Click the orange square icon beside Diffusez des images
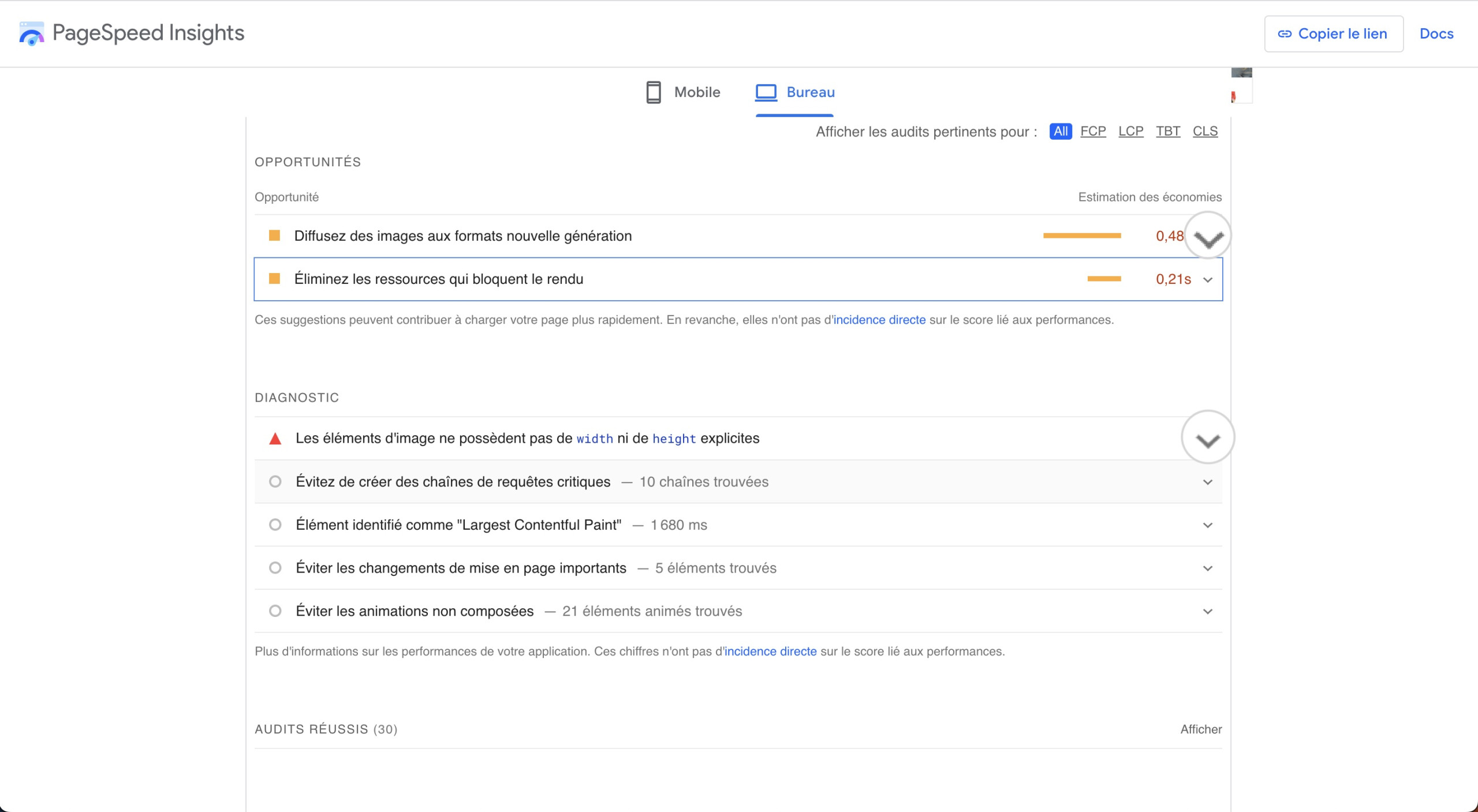 point(275,235)
